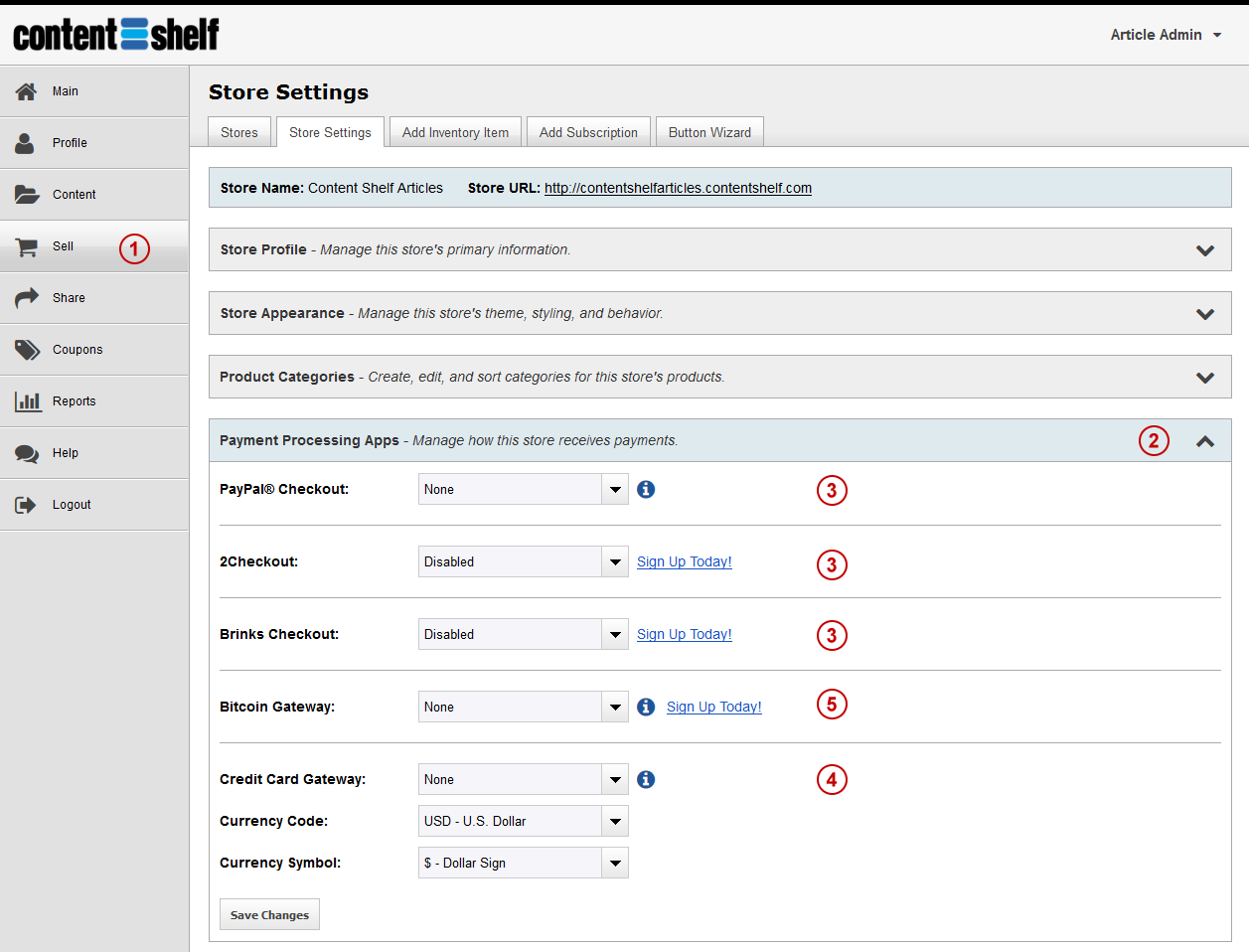
Task: Click the 'Currency Code:' label
Action: pyautogui.click(x=273, y=821)
